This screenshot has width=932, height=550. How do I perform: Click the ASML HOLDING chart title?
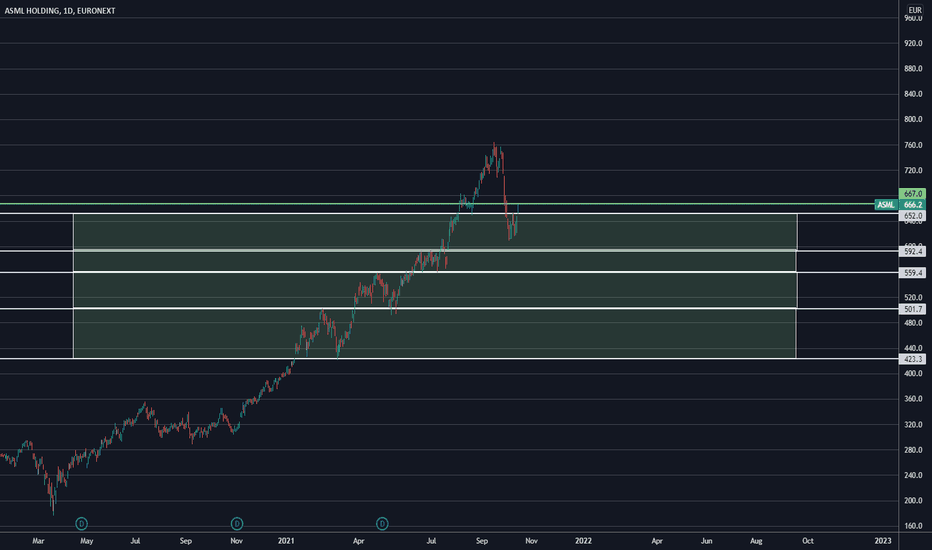(x=60, y=11)
